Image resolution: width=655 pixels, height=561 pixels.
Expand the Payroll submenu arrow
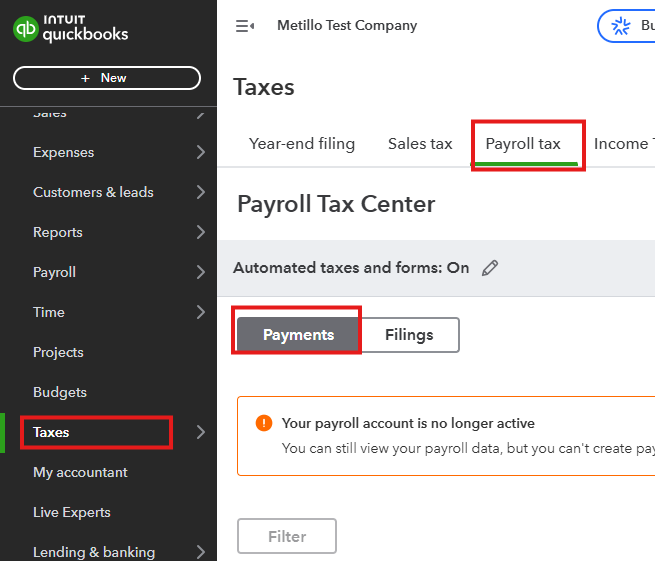(201, 272)
